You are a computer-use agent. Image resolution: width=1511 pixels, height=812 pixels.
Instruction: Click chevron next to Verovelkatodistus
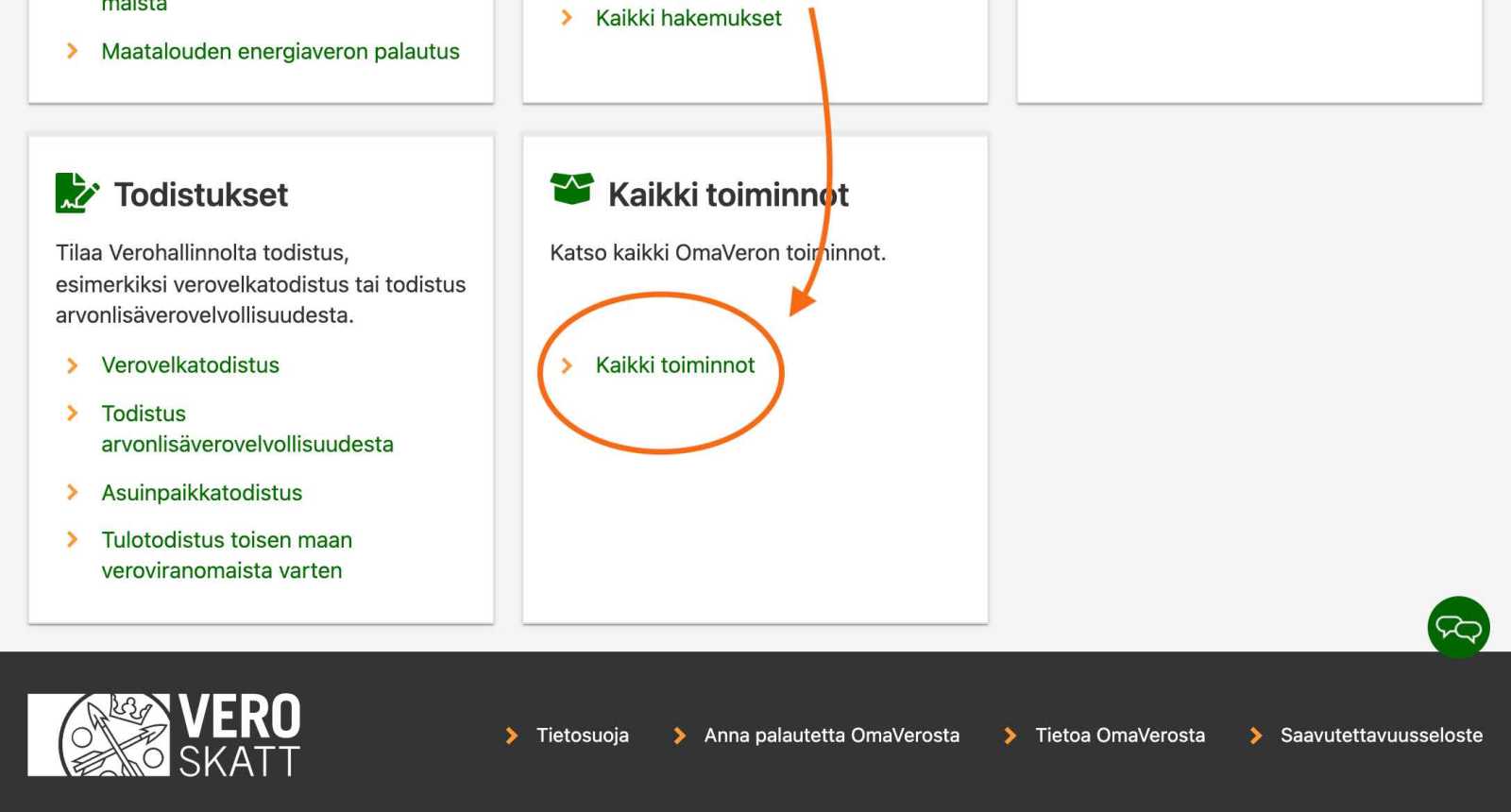(73, 365)
